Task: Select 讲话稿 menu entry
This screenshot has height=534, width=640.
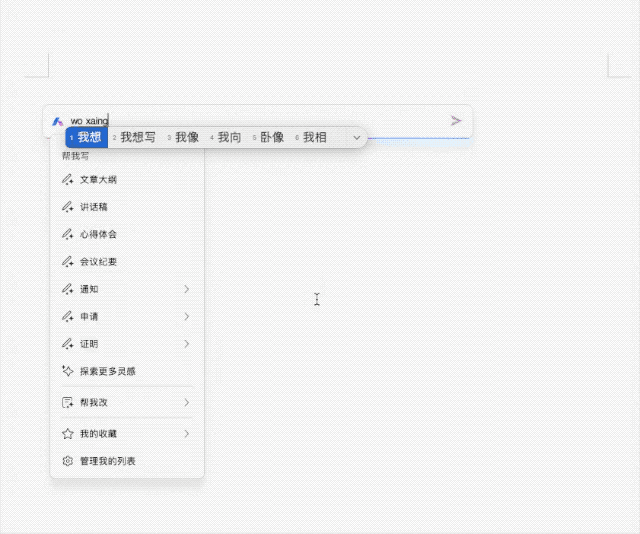Action: tap(127, 207)
